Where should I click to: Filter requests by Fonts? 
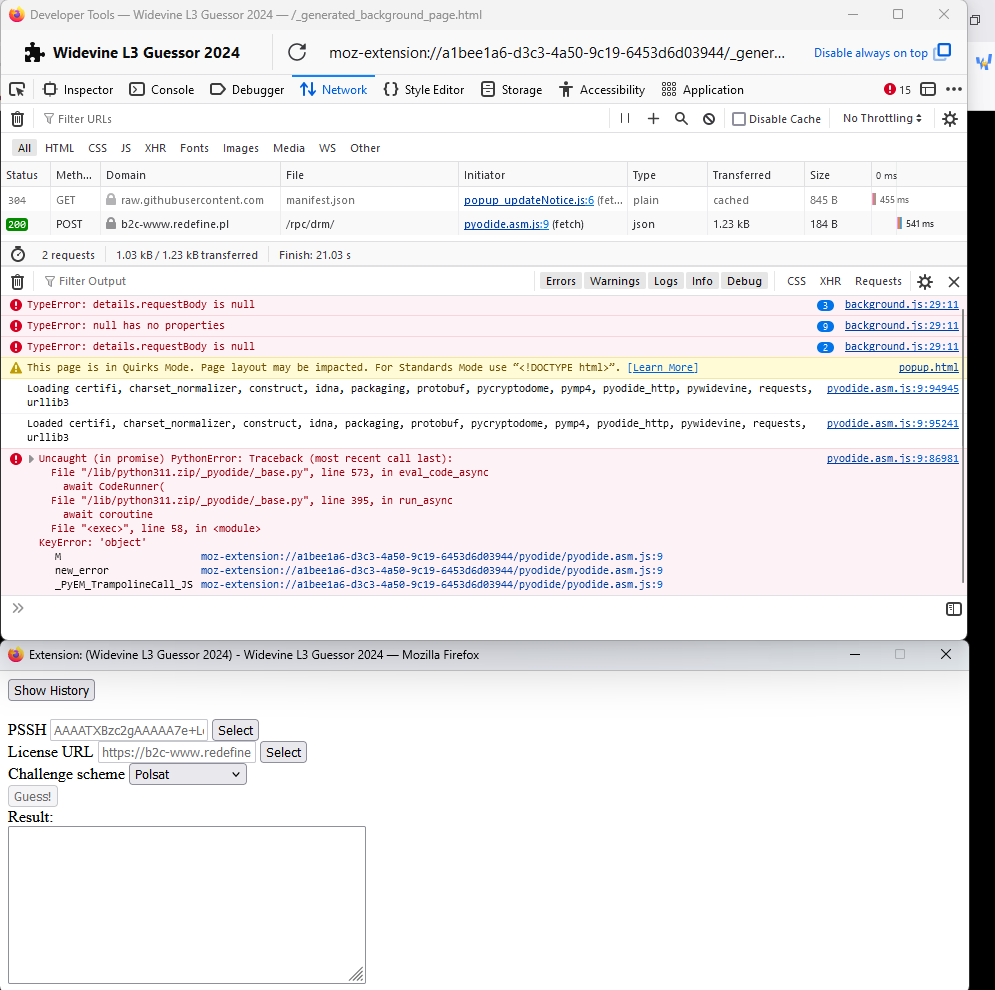point(194,148)
